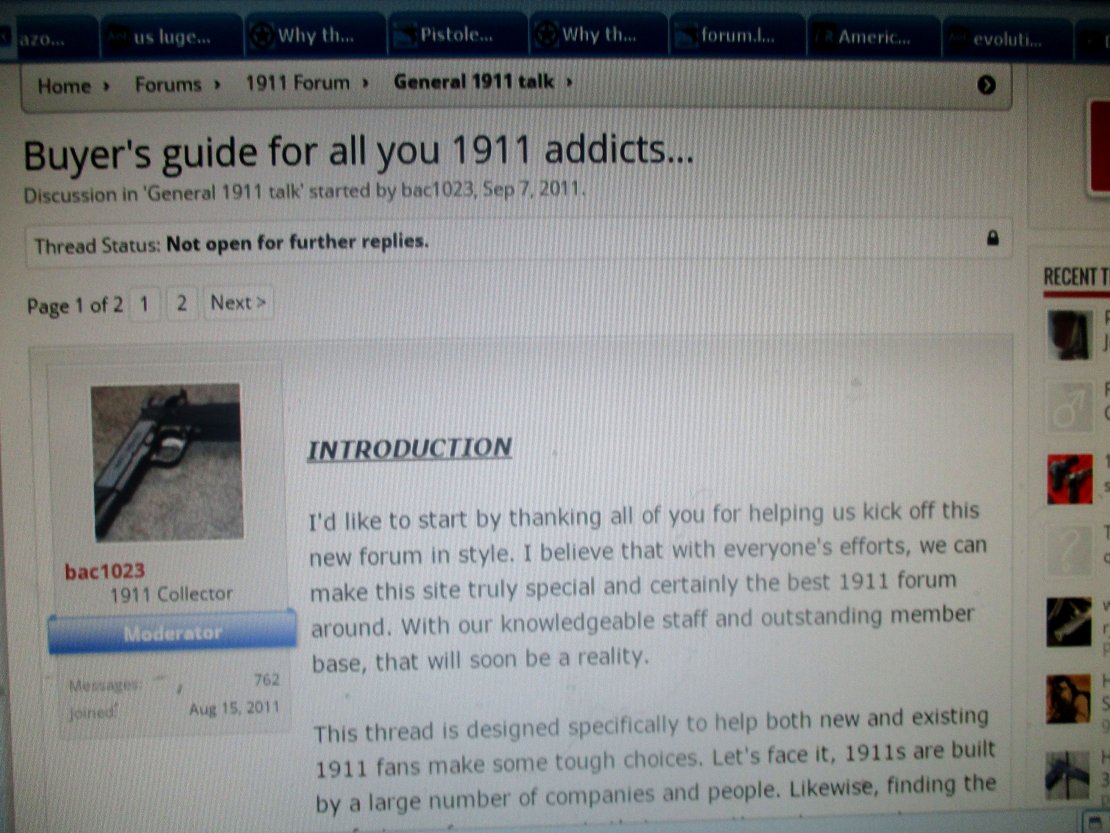Open the long-haired woman avatar in sidebar
Viewport: 1110px width, 833px height.
[x=1069, y=699]
